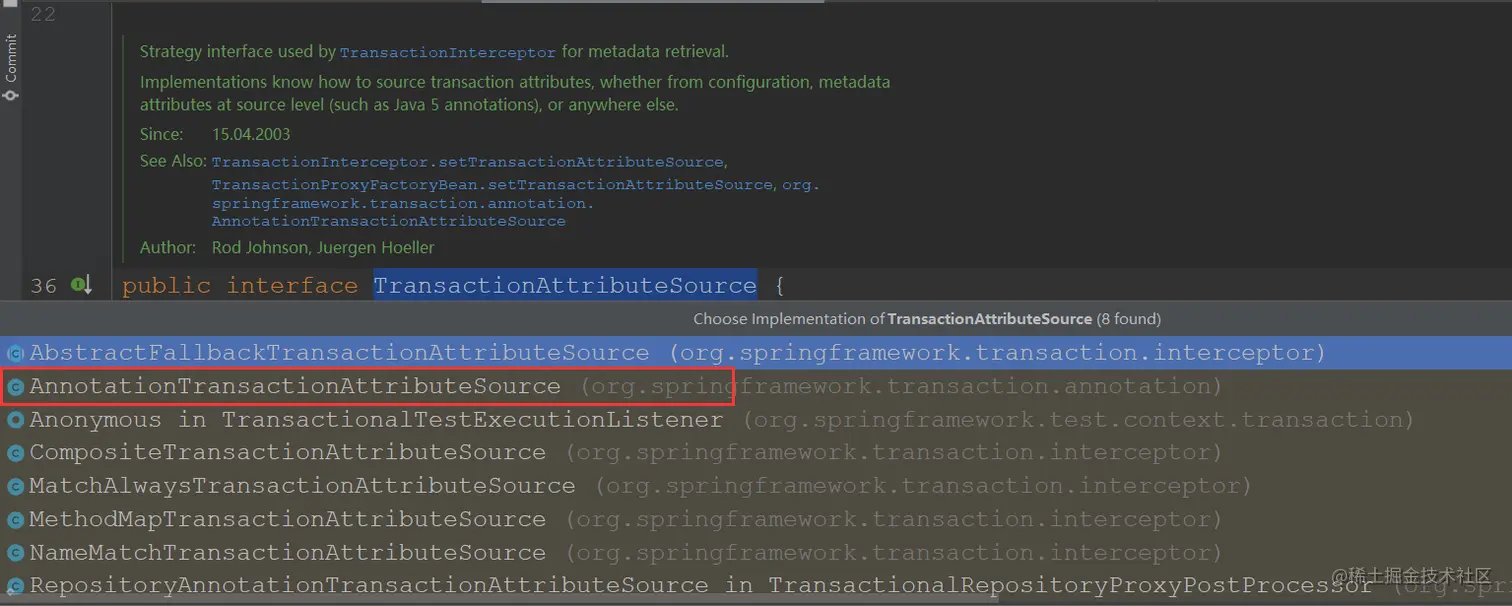Viewport: 1512px width, 606px height.
Task: Click the class icon beside RepositoryAnnotationTransactionAttributeSource
Action: [x=15, y=586]
